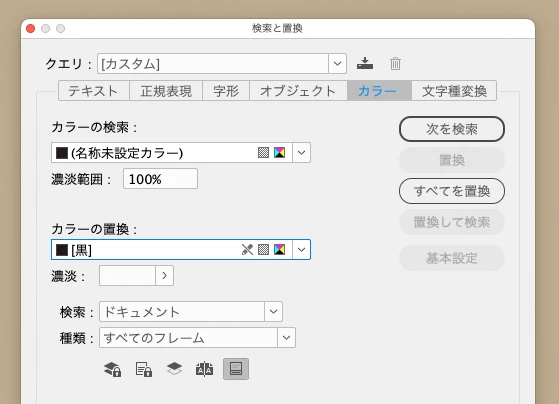The height and width of the screenshot is (404, 559).
Task: Toggle include locked stories search
Action: [144, 369]
